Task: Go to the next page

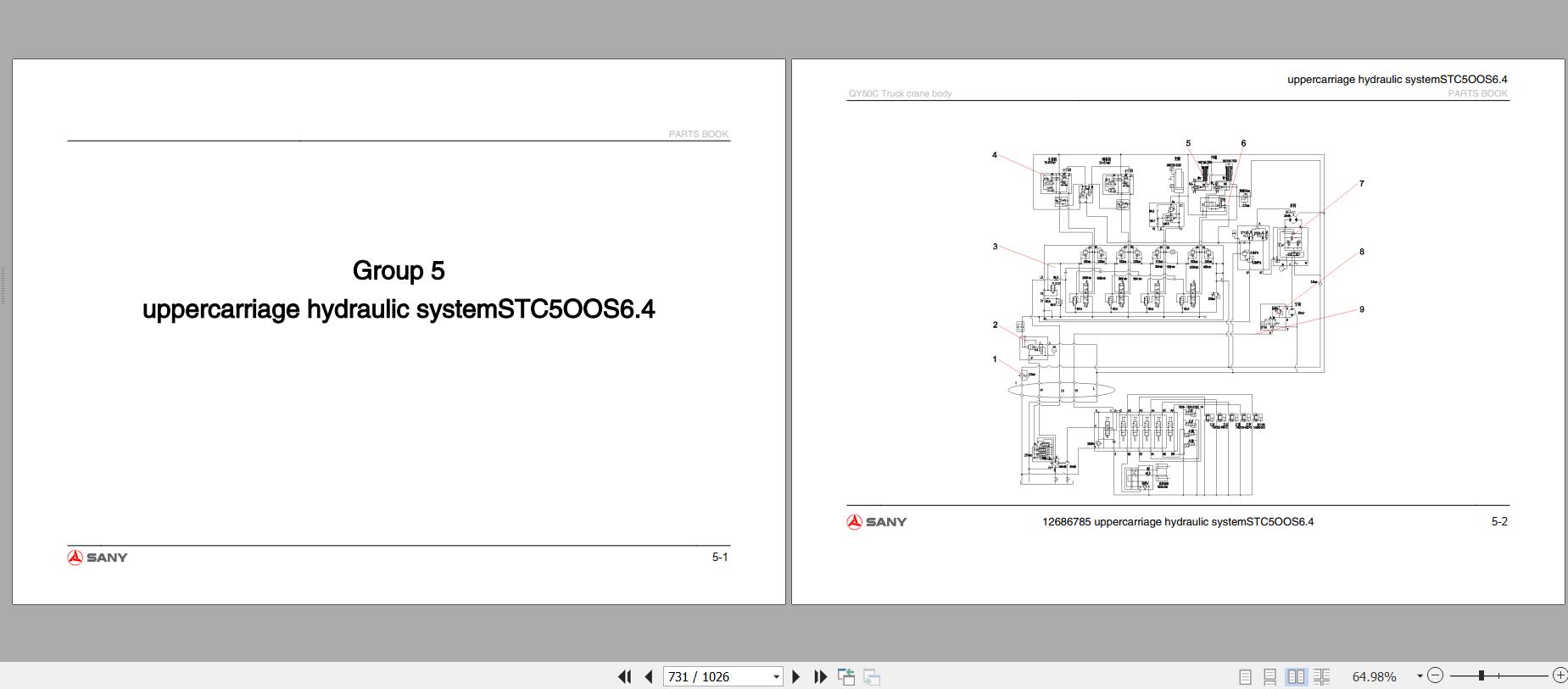Action: [x=795, y=676]
